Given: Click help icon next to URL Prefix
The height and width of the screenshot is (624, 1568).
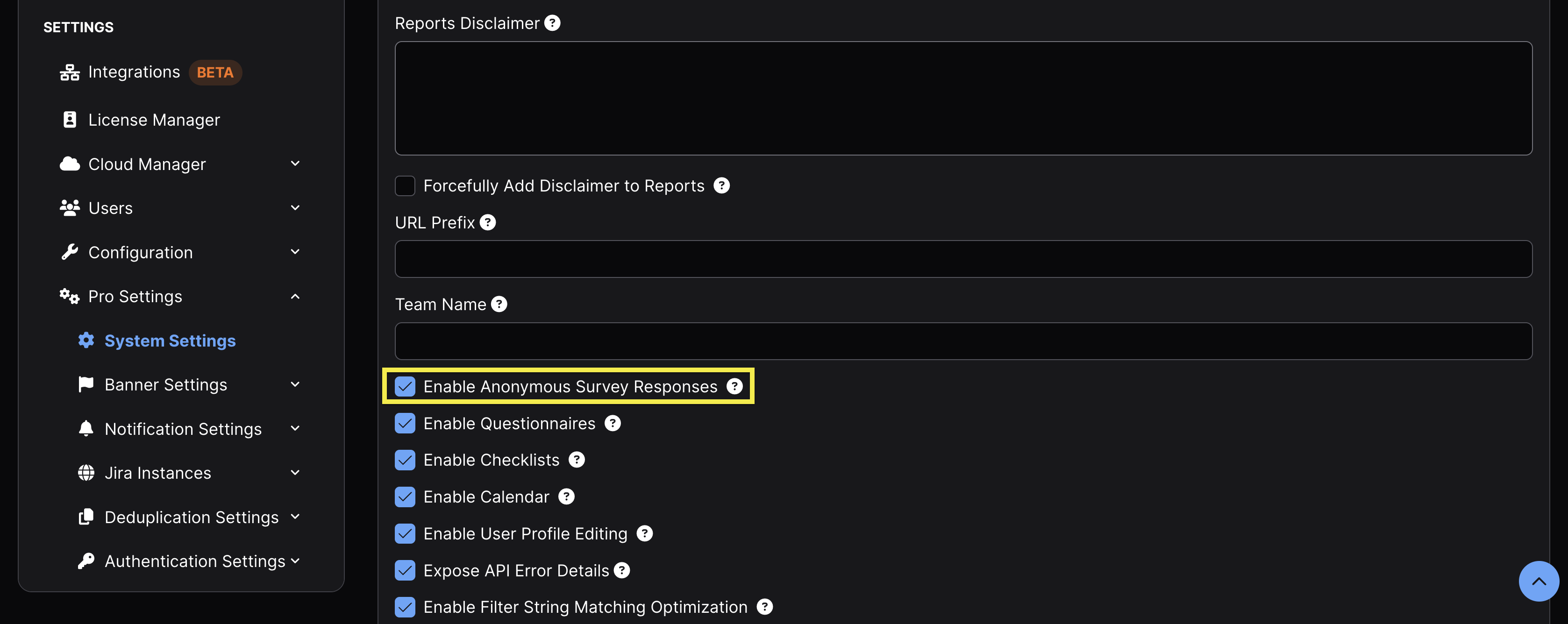Looking at the screenshot, I should (488, 223).
